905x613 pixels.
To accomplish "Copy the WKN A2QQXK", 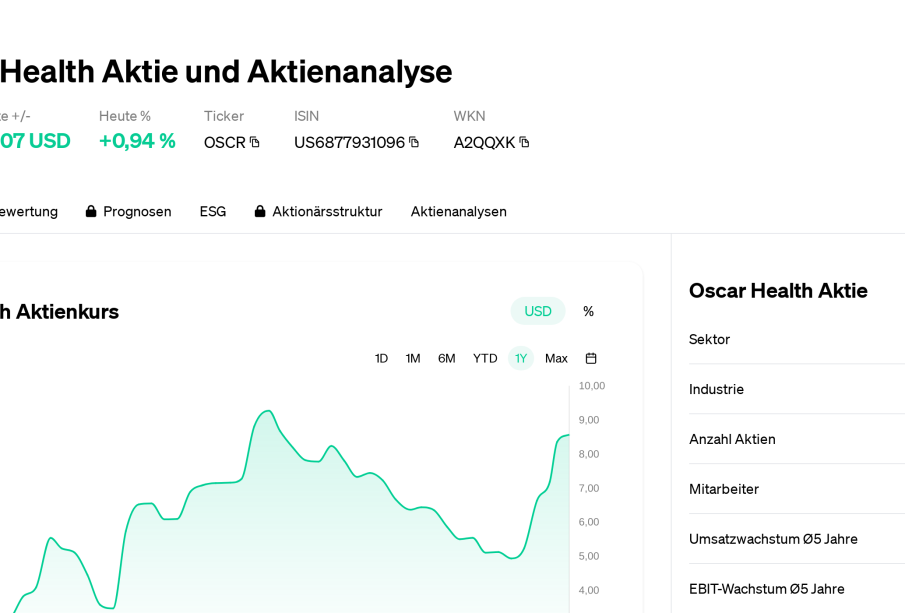I will click(524, 142).
